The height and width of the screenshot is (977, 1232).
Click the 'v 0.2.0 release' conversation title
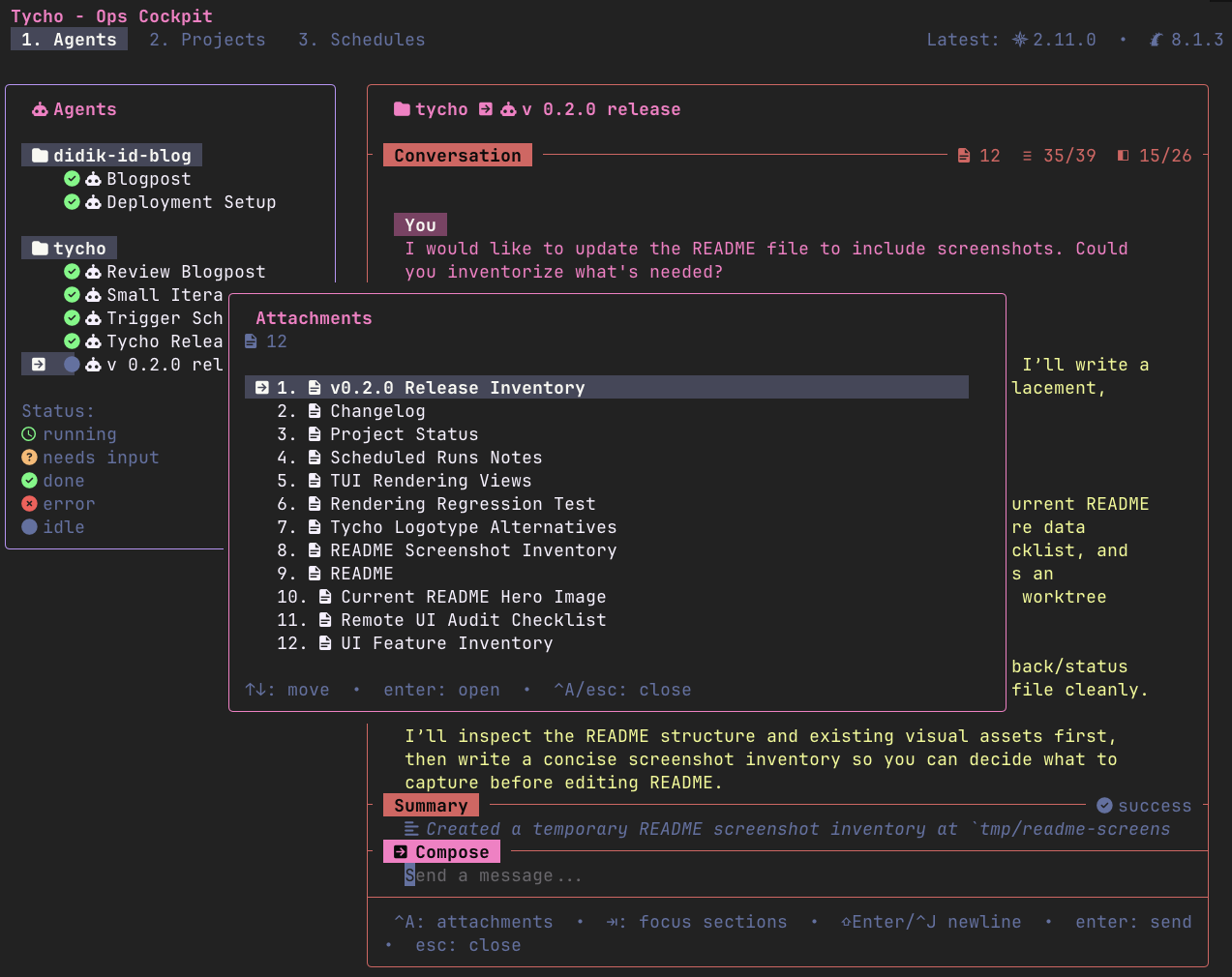(x=601, y=109)
